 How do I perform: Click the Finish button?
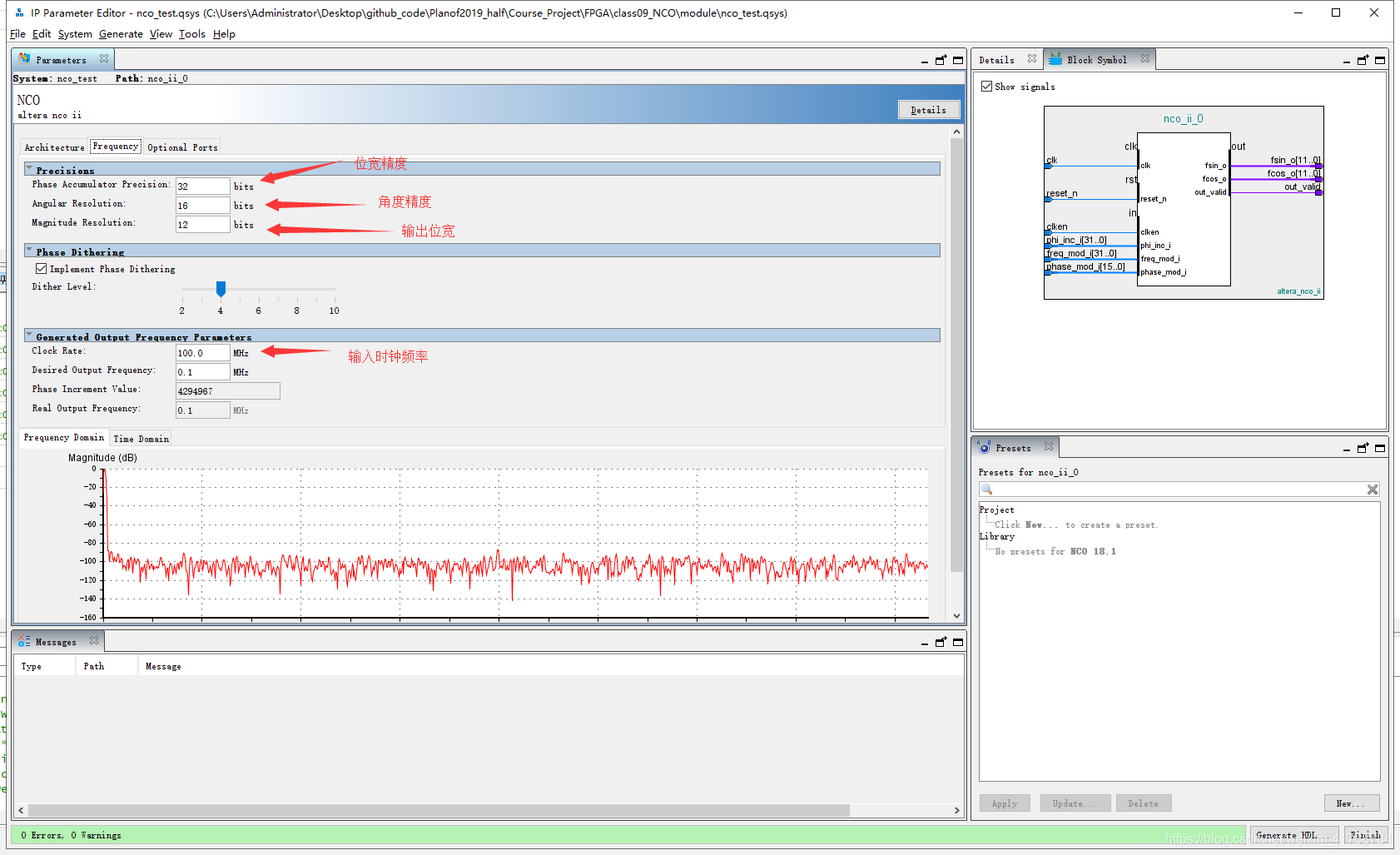click(x=1365, y=835)
